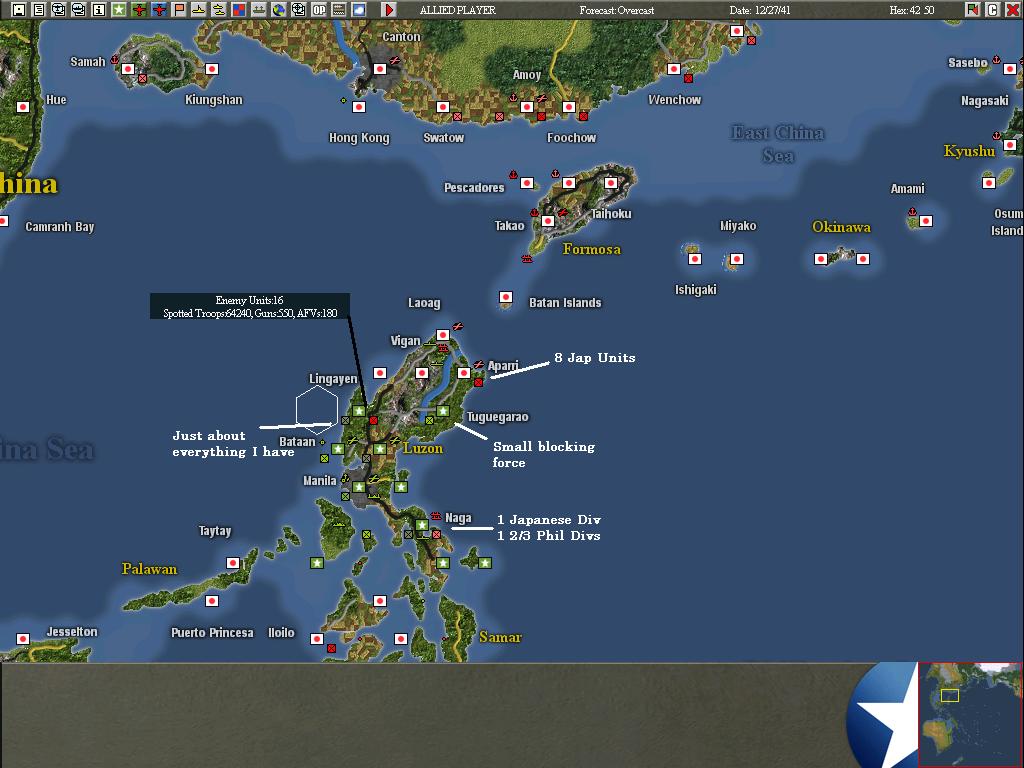This screenshot has height=768, width=1024.
Task: Open the globe icon in the toolbar
Action: click(279, 9)
